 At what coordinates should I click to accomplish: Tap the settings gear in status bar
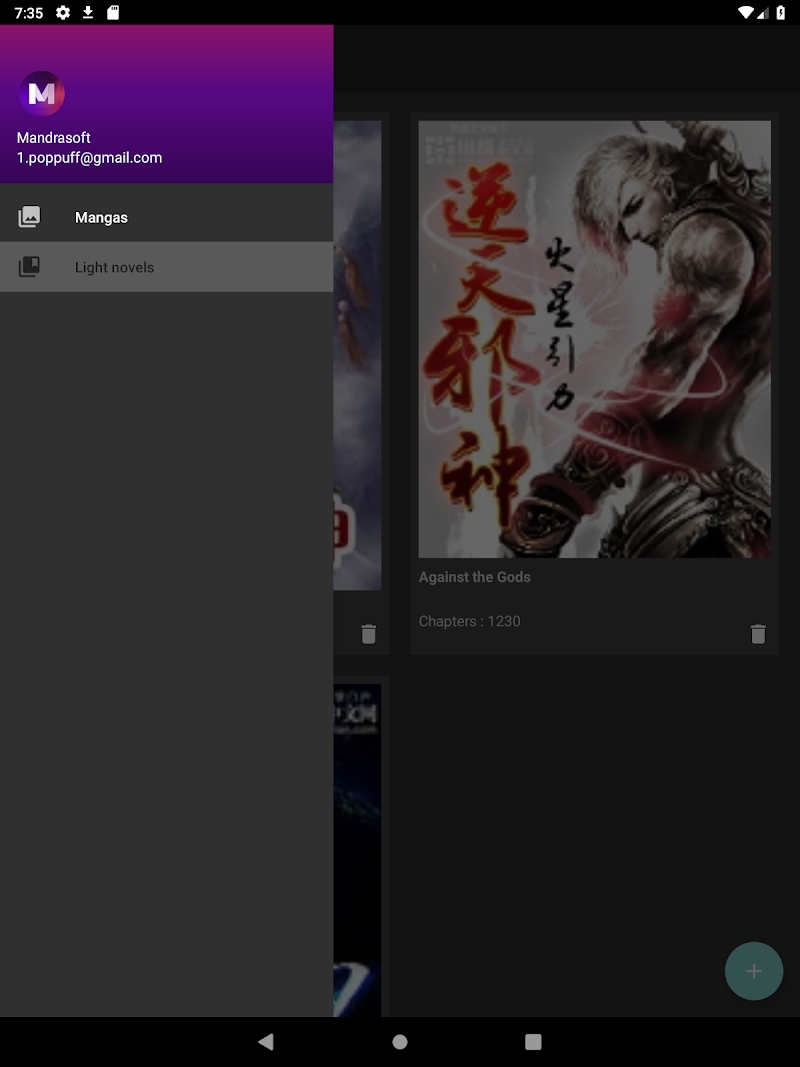(x=63, y=12)
